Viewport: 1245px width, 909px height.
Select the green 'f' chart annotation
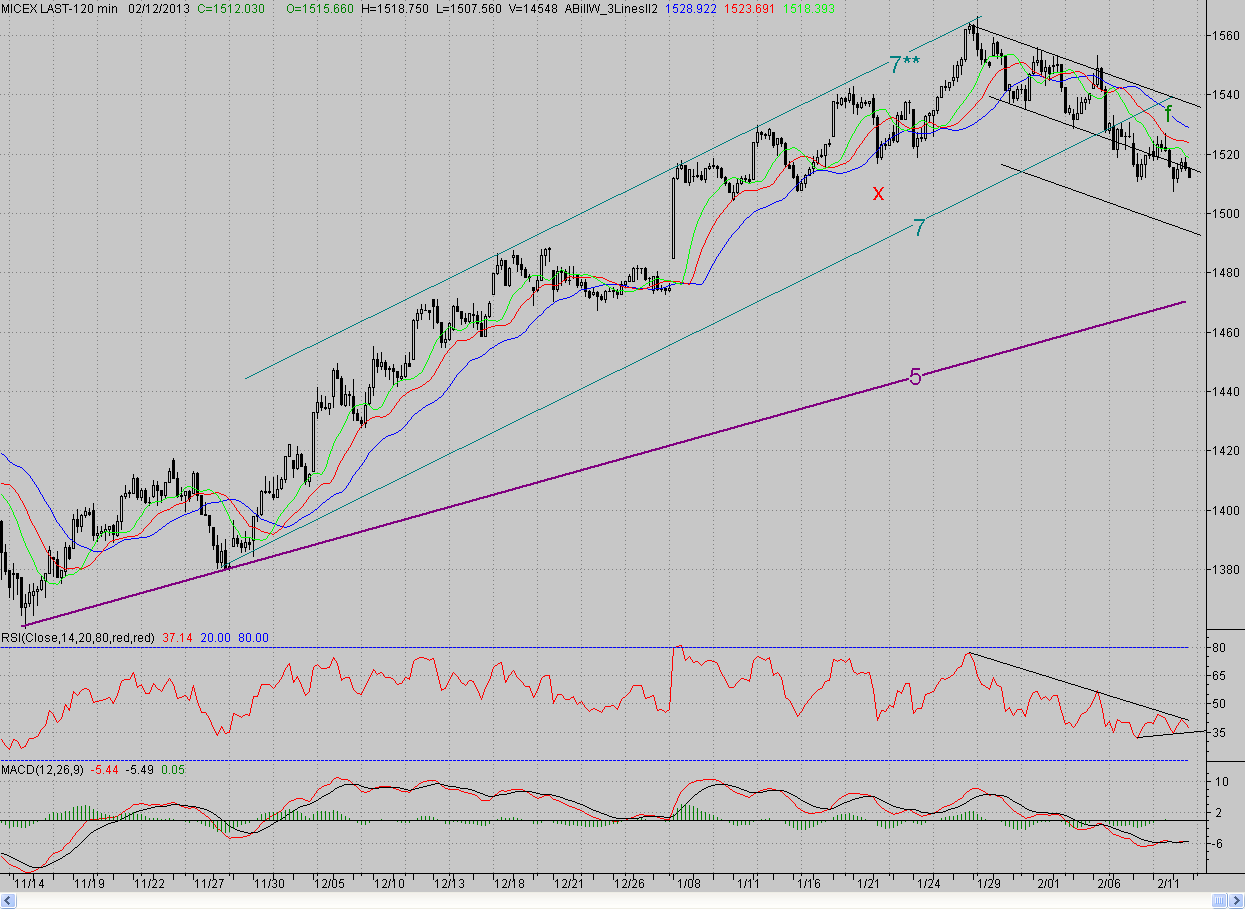point(1168,114)
